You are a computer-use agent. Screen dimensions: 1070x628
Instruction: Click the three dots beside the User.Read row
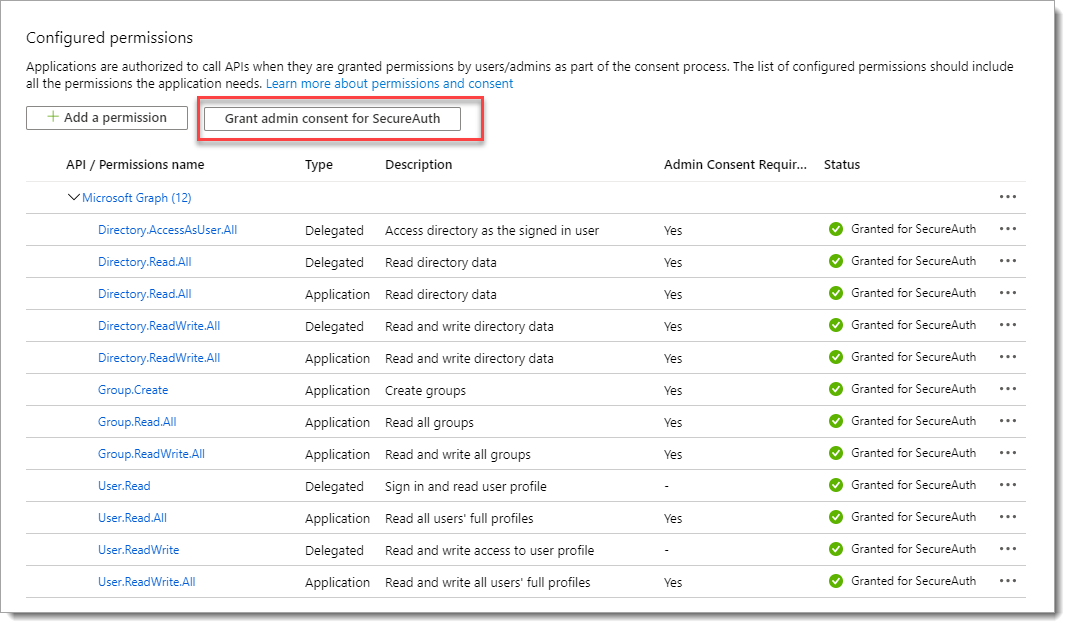(1007, 485)
